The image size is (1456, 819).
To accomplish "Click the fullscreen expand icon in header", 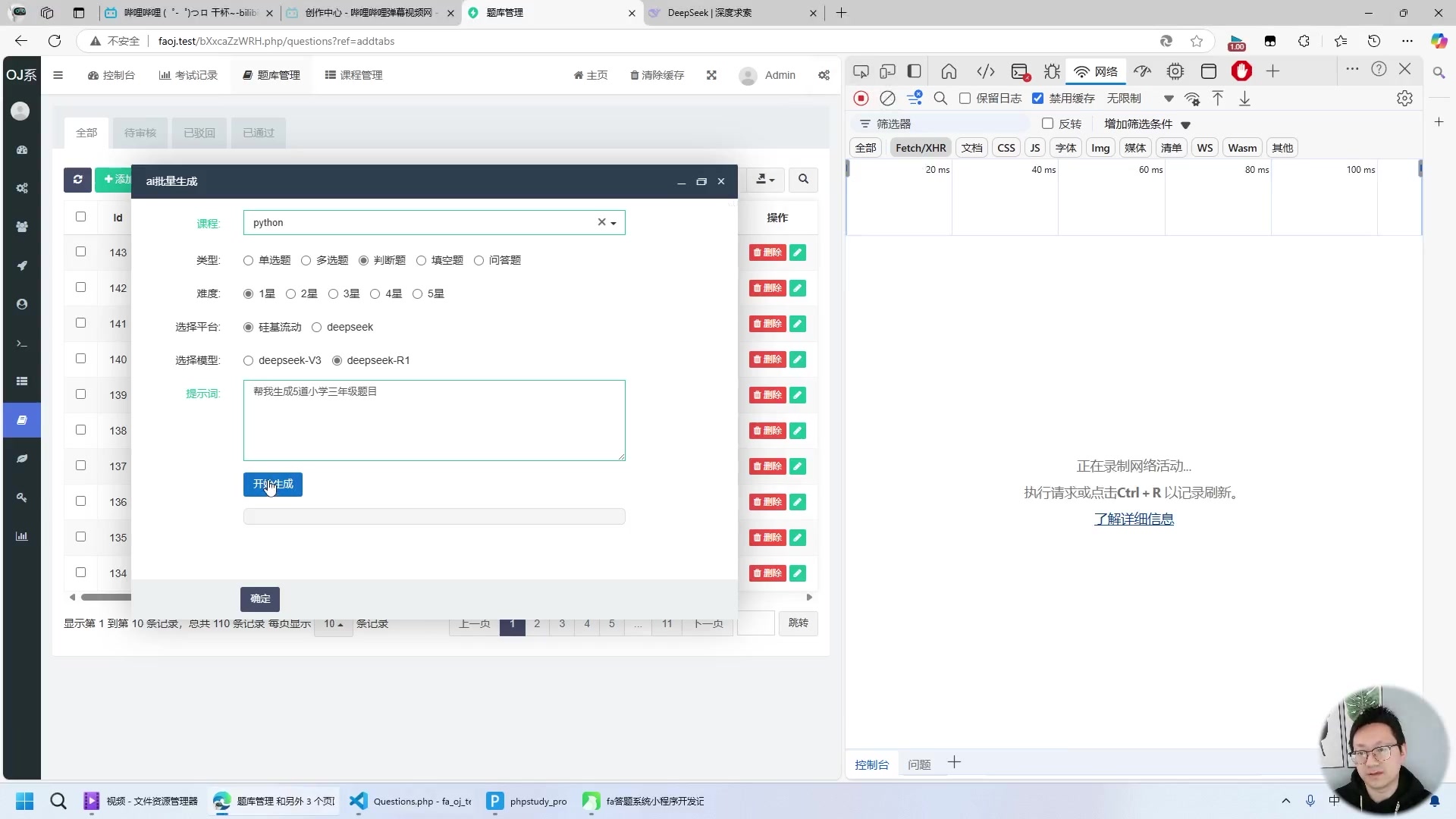I will pos(711,75).
